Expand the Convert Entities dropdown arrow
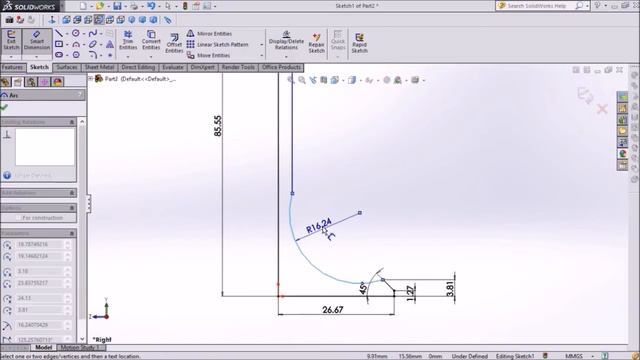Screen dimensions: 640x360 pyautogui.click(x=151, y=56)
